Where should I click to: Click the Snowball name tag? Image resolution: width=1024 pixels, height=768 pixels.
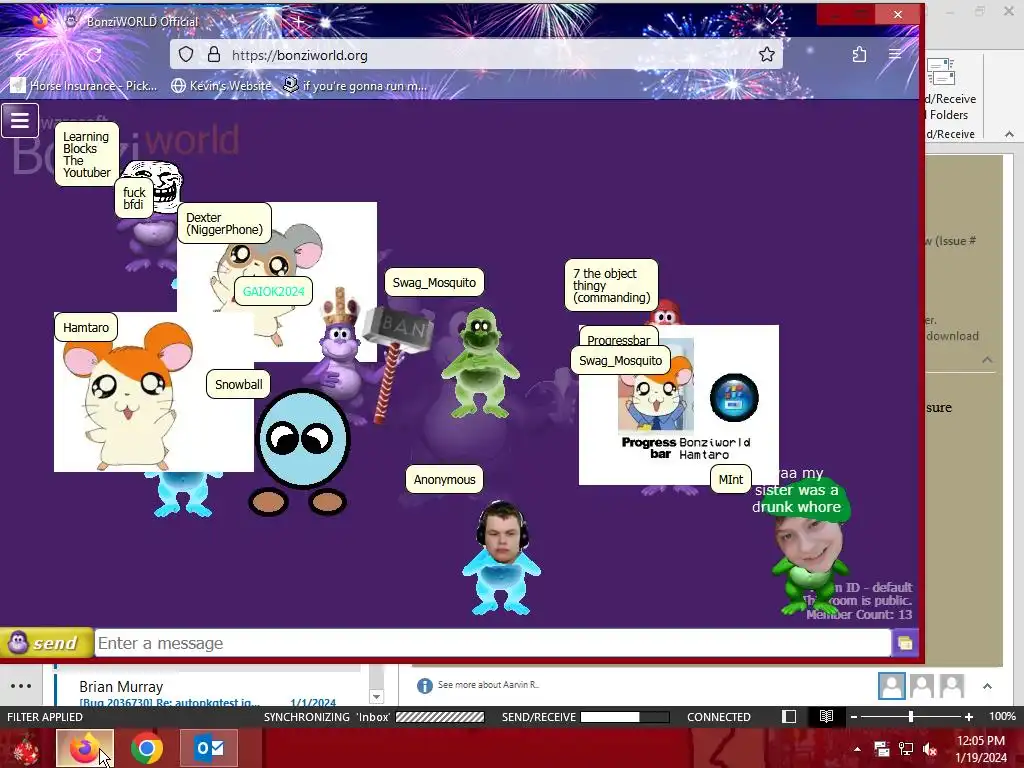tap(239, 385)
